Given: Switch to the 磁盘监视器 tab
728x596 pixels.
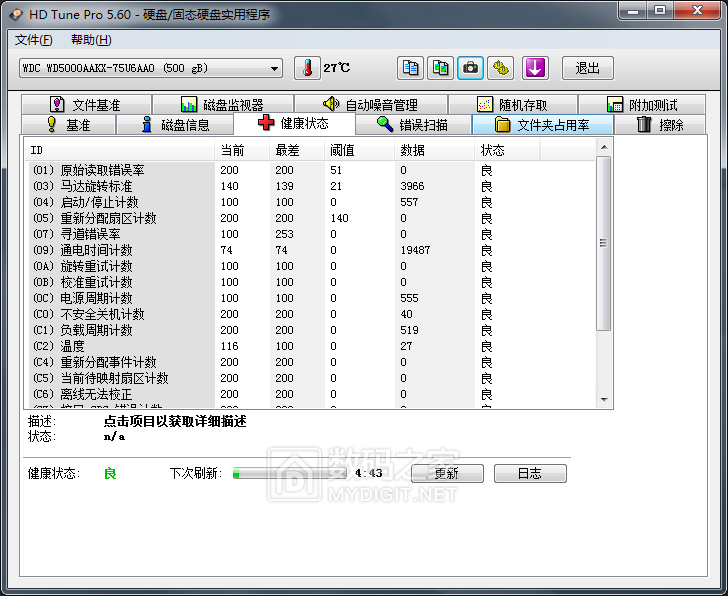Looking at the screenshot, I should pyautogui.click(x=222, y=105).
